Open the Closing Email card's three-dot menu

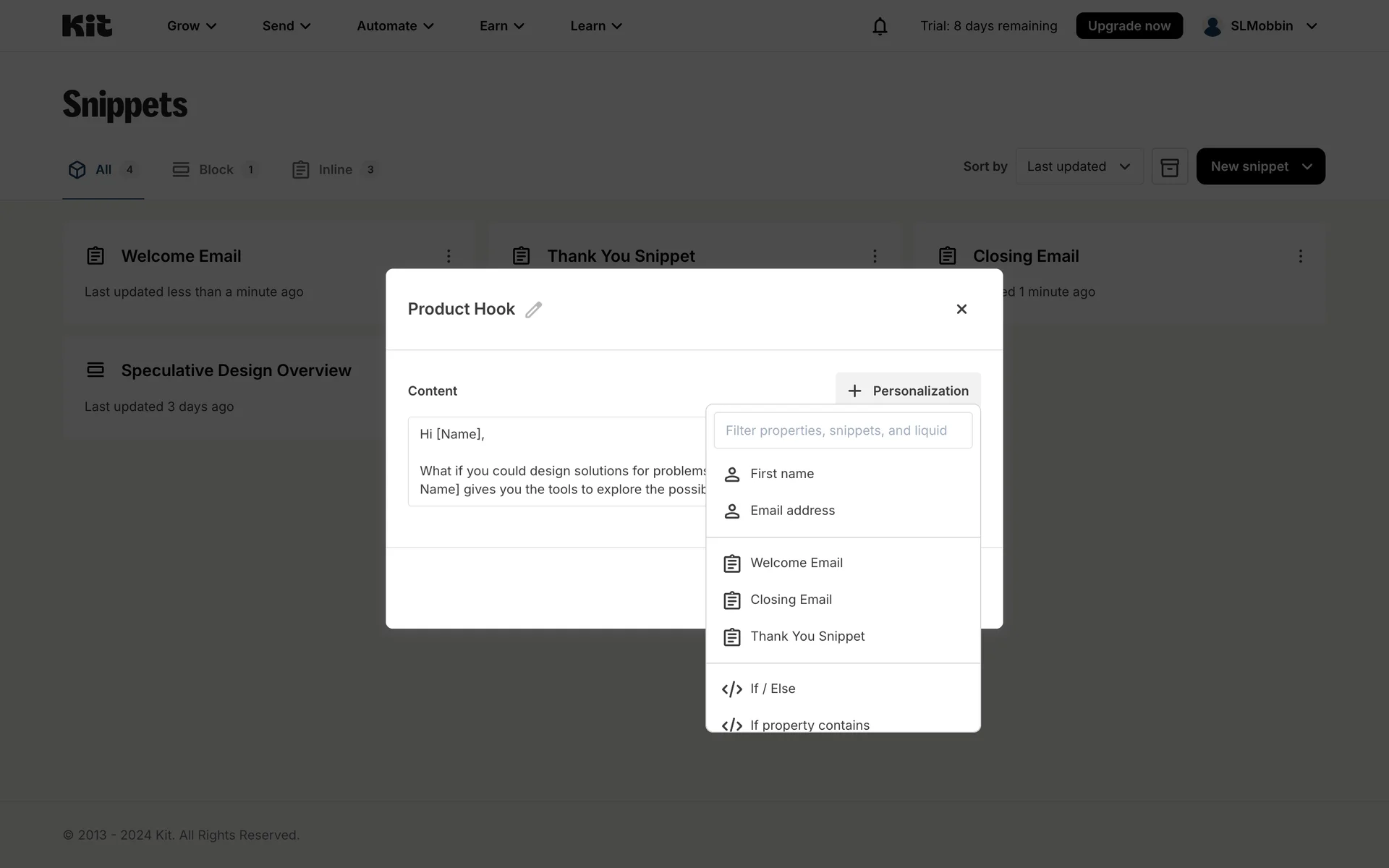click(x=1300, y=256)
